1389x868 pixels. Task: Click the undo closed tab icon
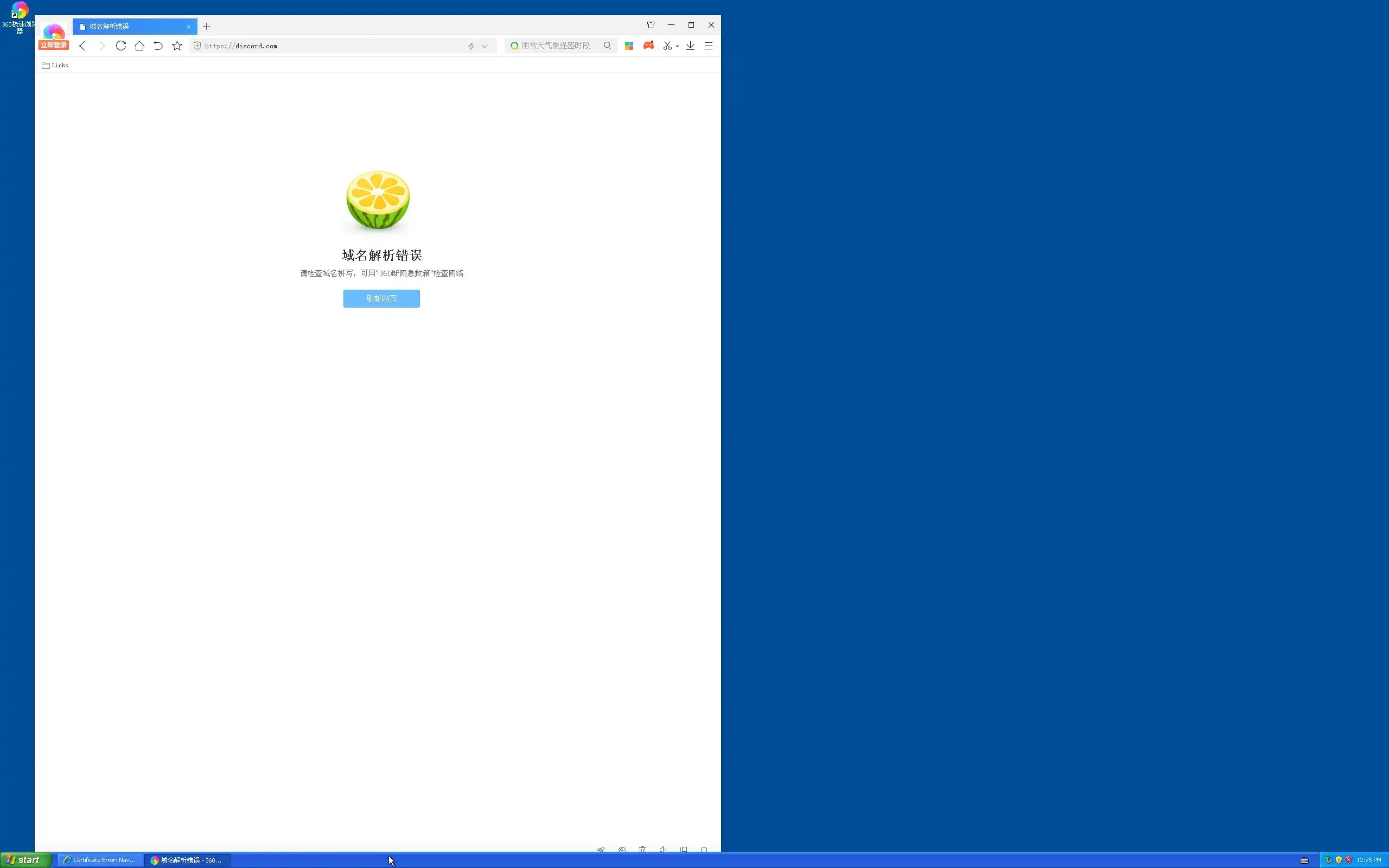158,46
